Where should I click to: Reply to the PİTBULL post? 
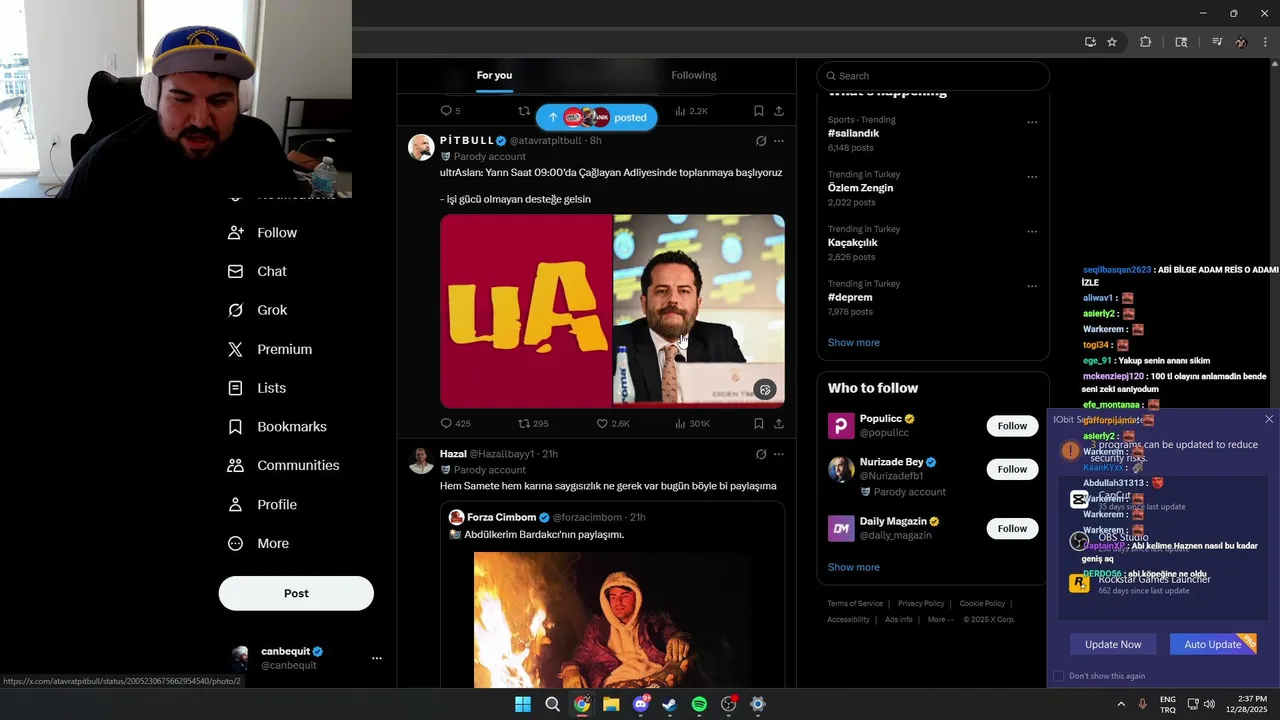455,424
